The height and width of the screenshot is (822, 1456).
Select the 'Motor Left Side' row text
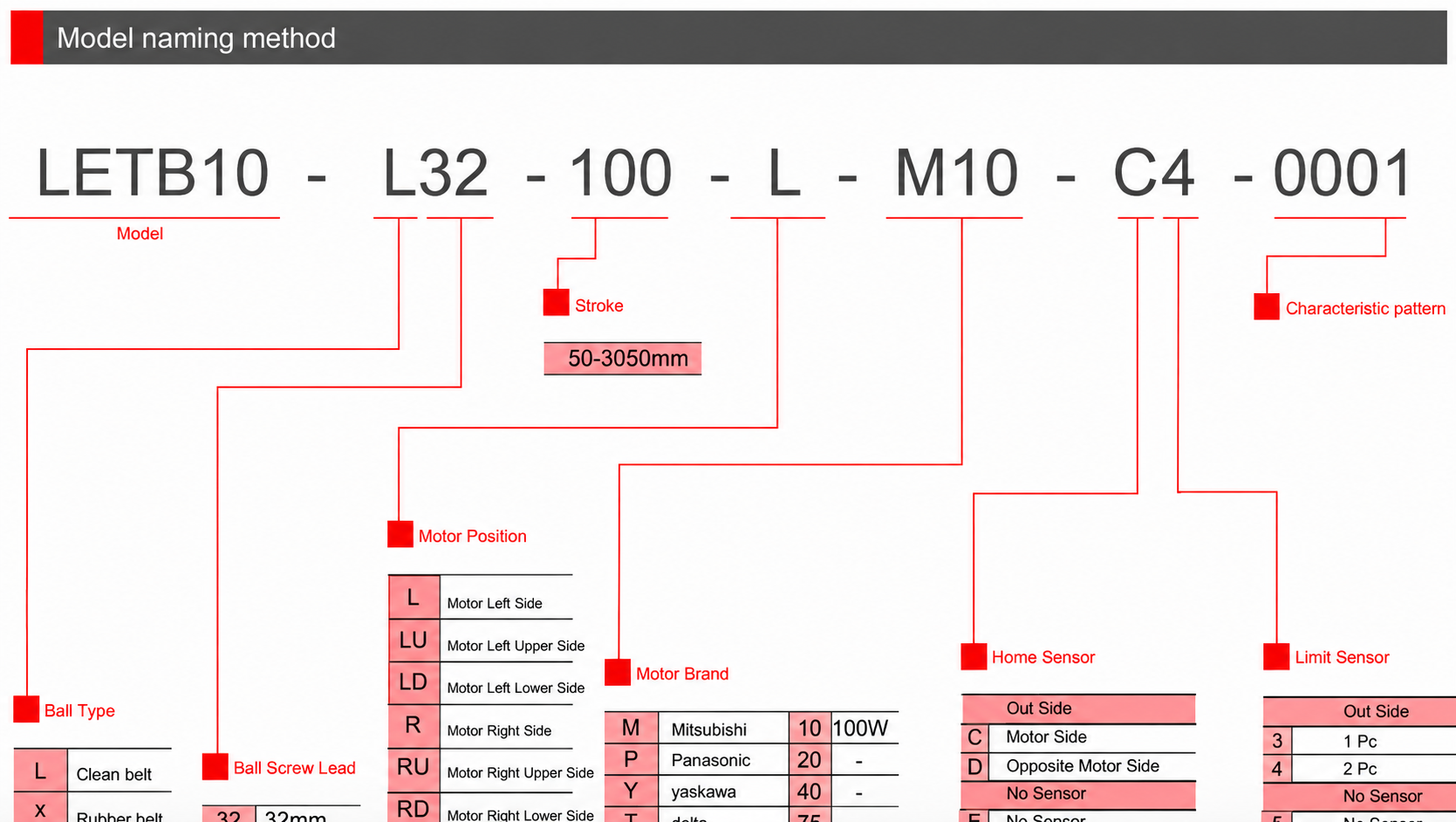tap(495, 604)
